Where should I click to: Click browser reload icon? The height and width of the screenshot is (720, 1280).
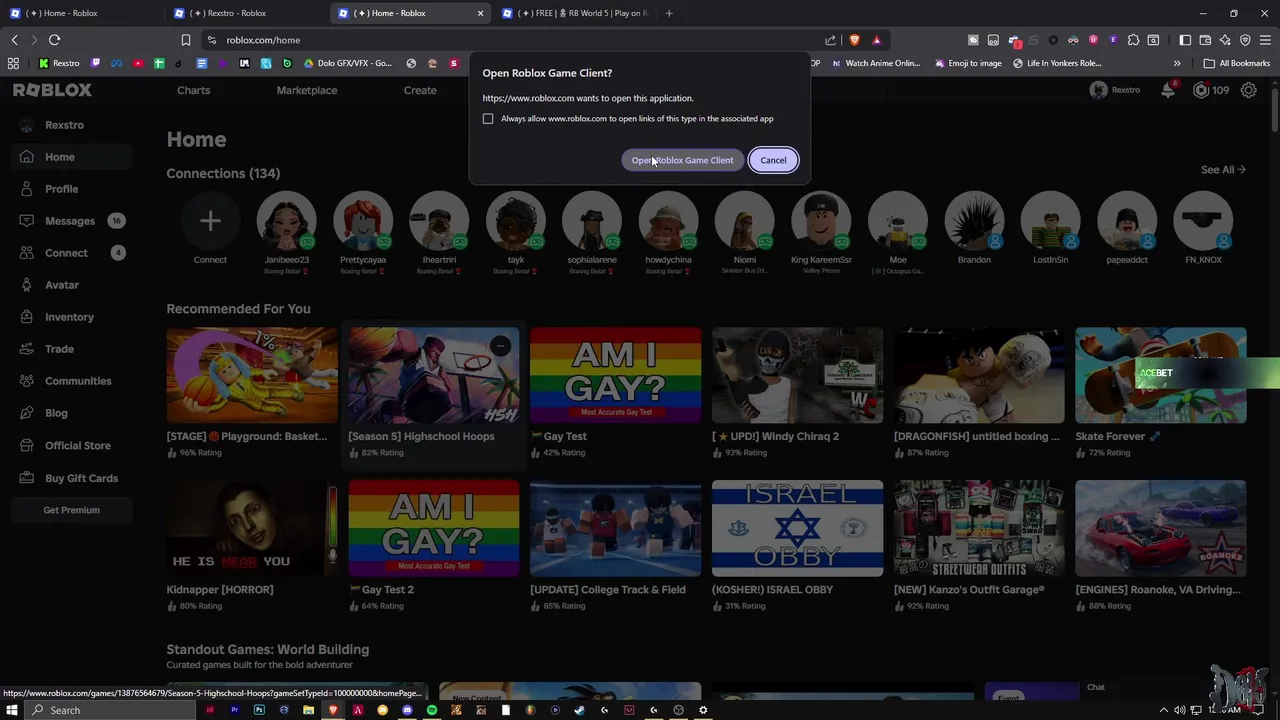click(x=55, y=40)
